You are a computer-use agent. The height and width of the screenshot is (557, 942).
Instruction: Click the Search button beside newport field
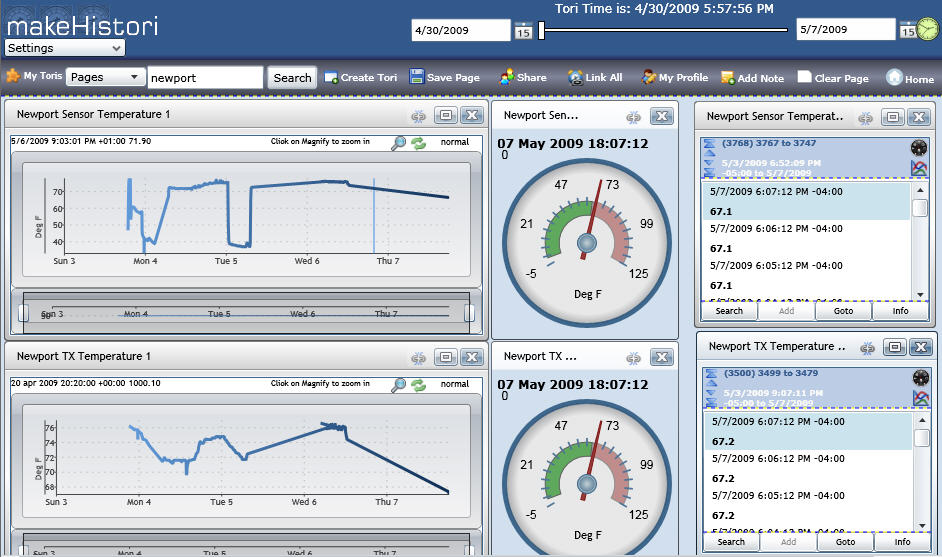pyautogui.click(x=292, y=78)
